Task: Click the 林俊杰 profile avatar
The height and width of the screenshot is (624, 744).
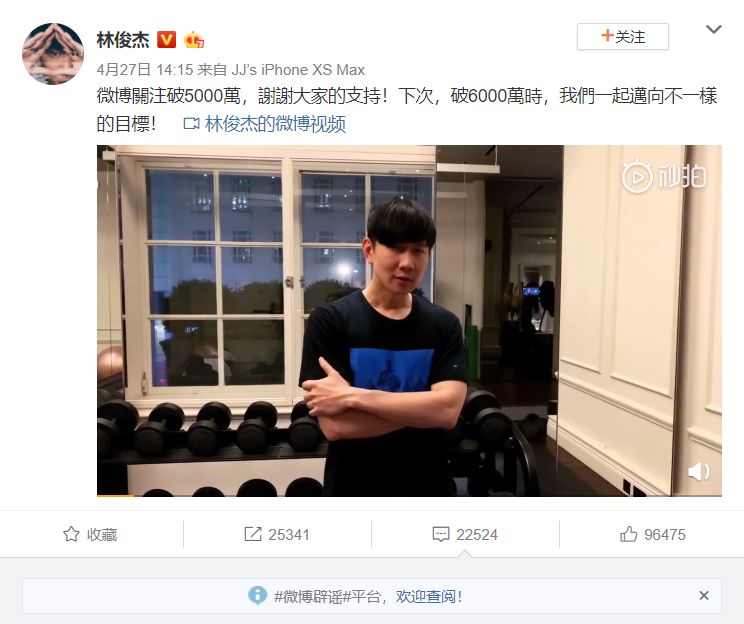Action: tap(53, 54)
